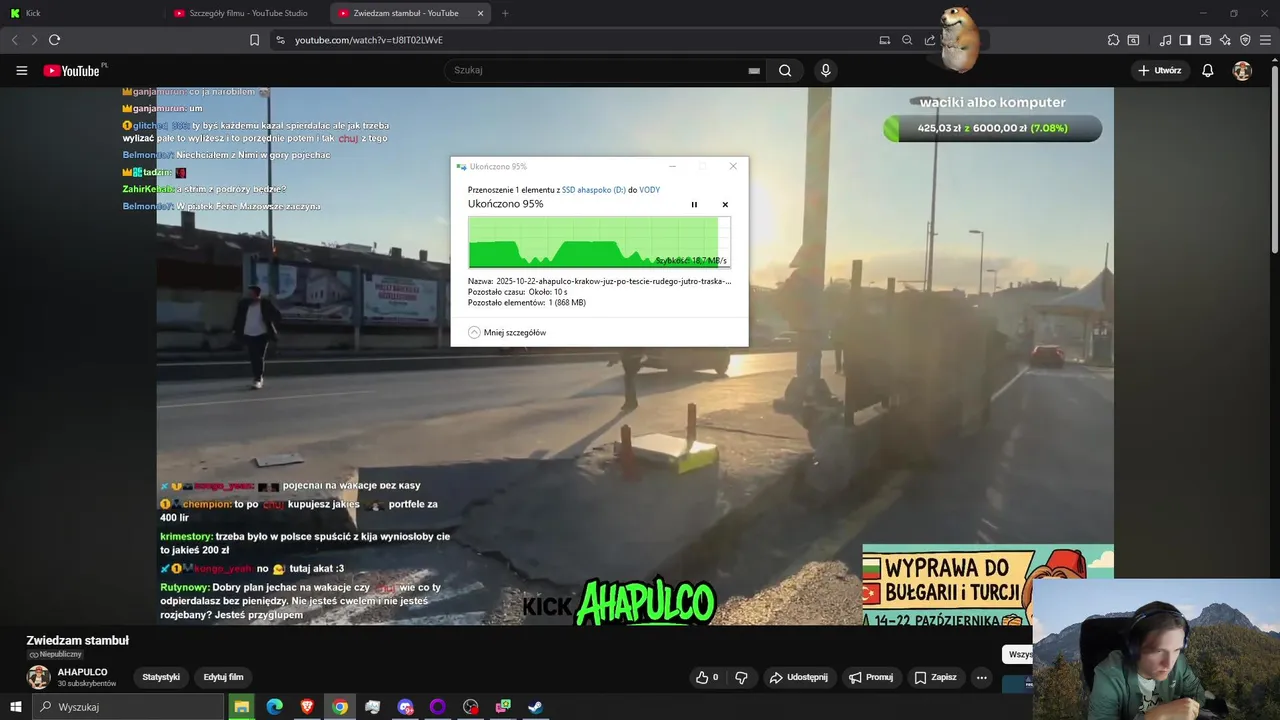1280x720 pixels.
Task: Open Discord from the taskbar
Action: pos(405,707)
